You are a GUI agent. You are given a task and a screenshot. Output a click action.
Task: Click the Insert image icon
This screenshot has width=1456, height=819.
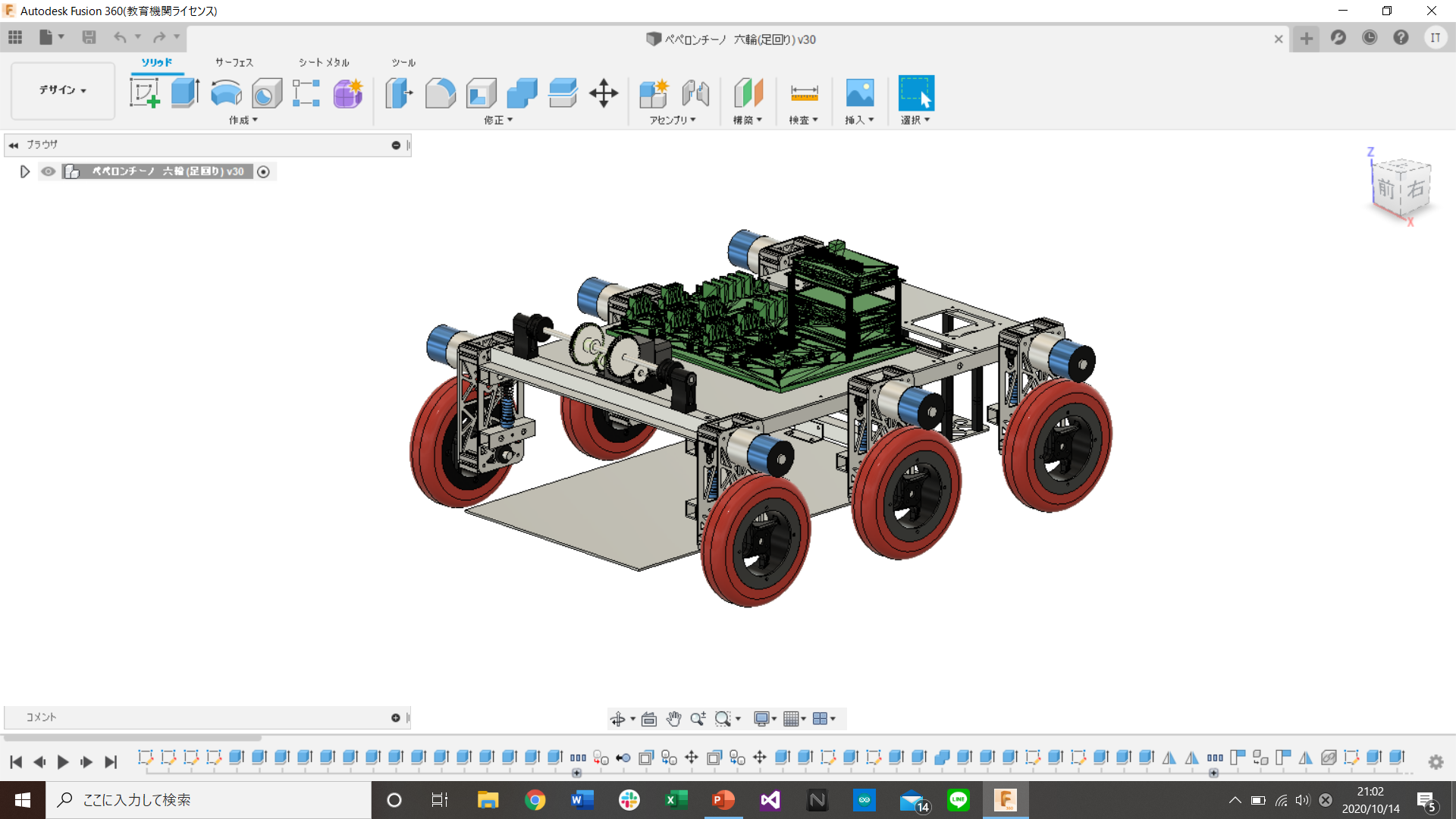click(x=859, y=93)
